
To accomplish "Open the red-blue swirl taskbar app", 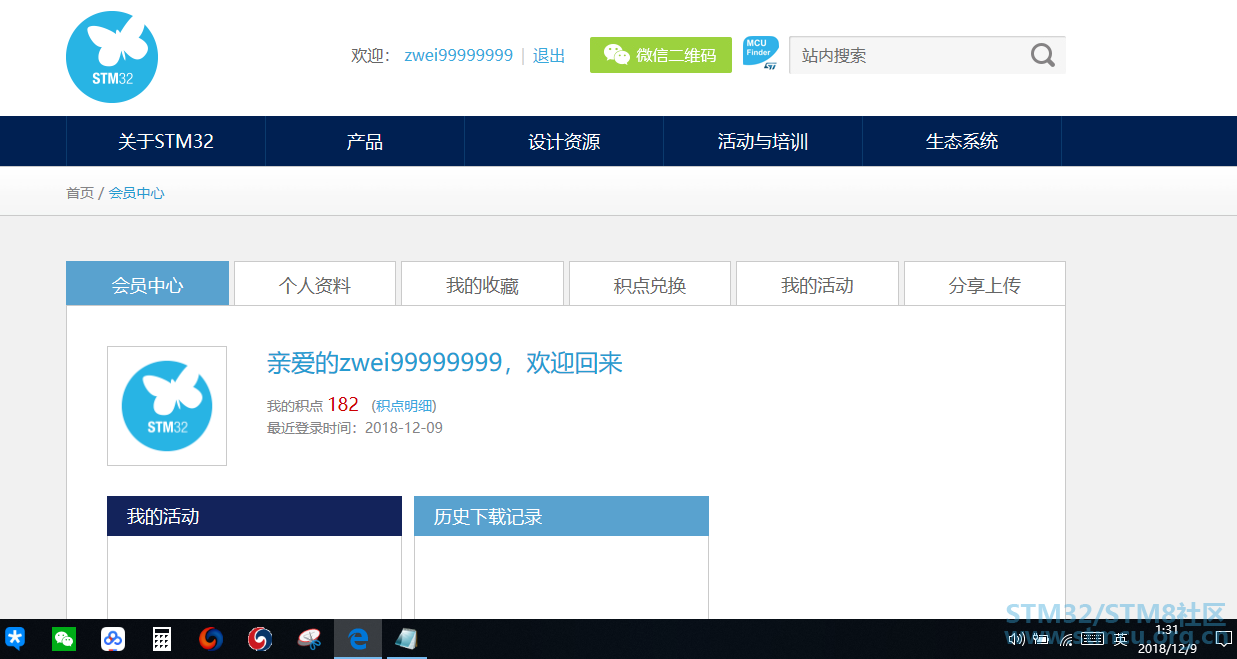I will [x=260, y=639].
